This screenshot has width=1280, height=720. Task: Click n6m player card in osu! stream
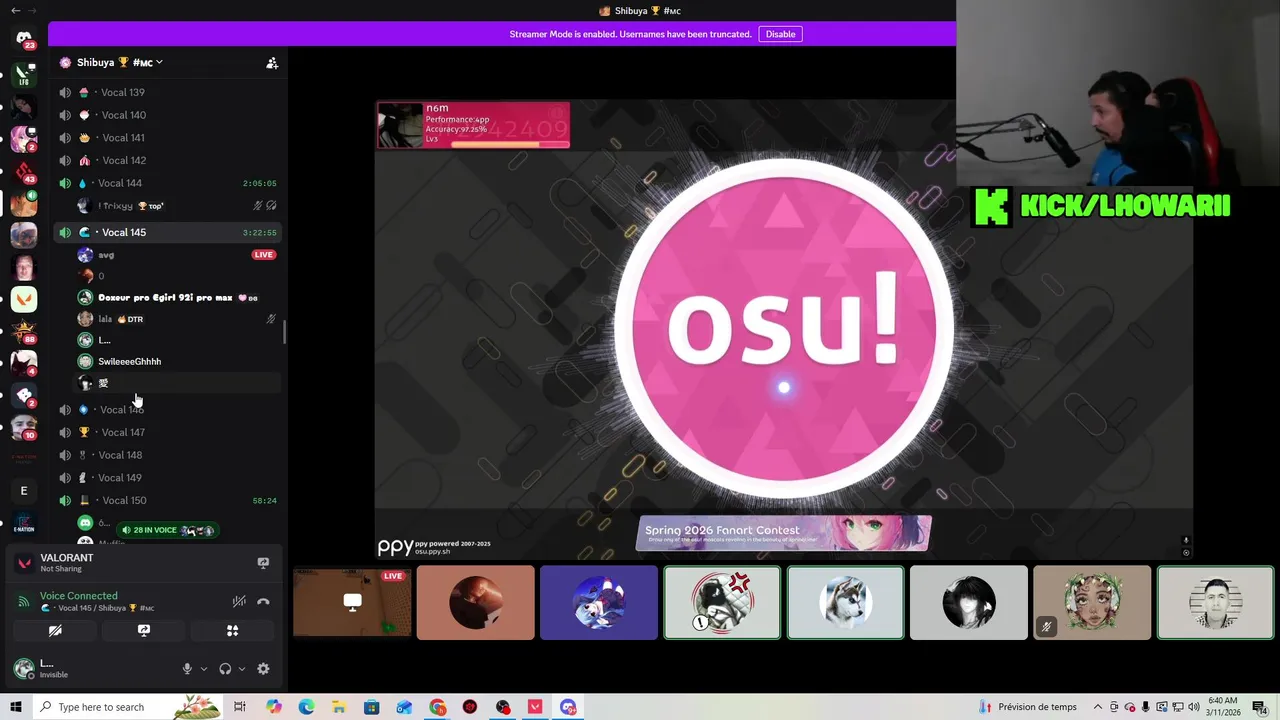pyautogui.click(x=473, y=125)
